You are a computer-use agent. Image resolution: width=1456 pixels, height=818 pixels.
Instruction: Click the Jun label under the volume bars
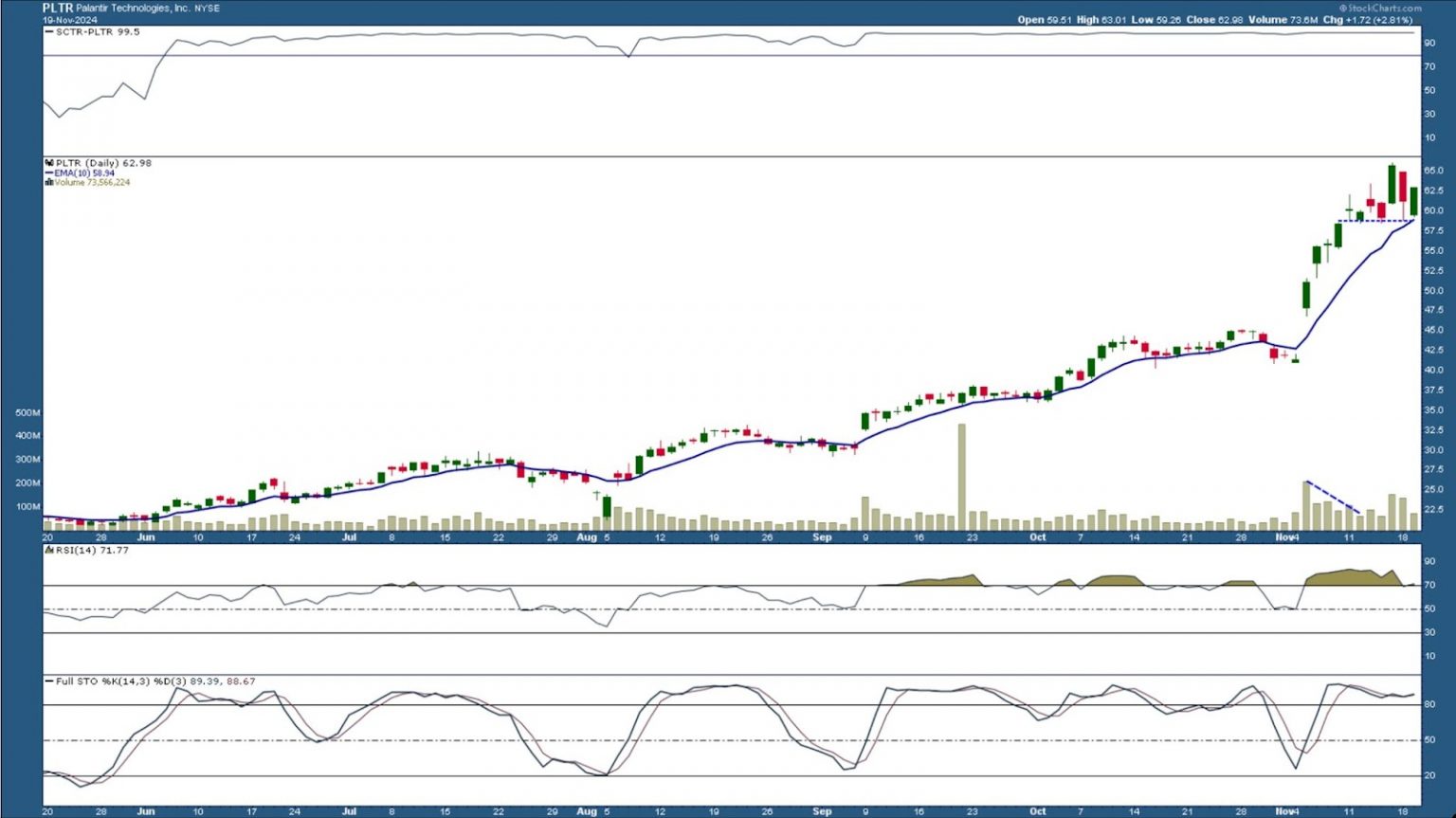(x=145, y=537)
